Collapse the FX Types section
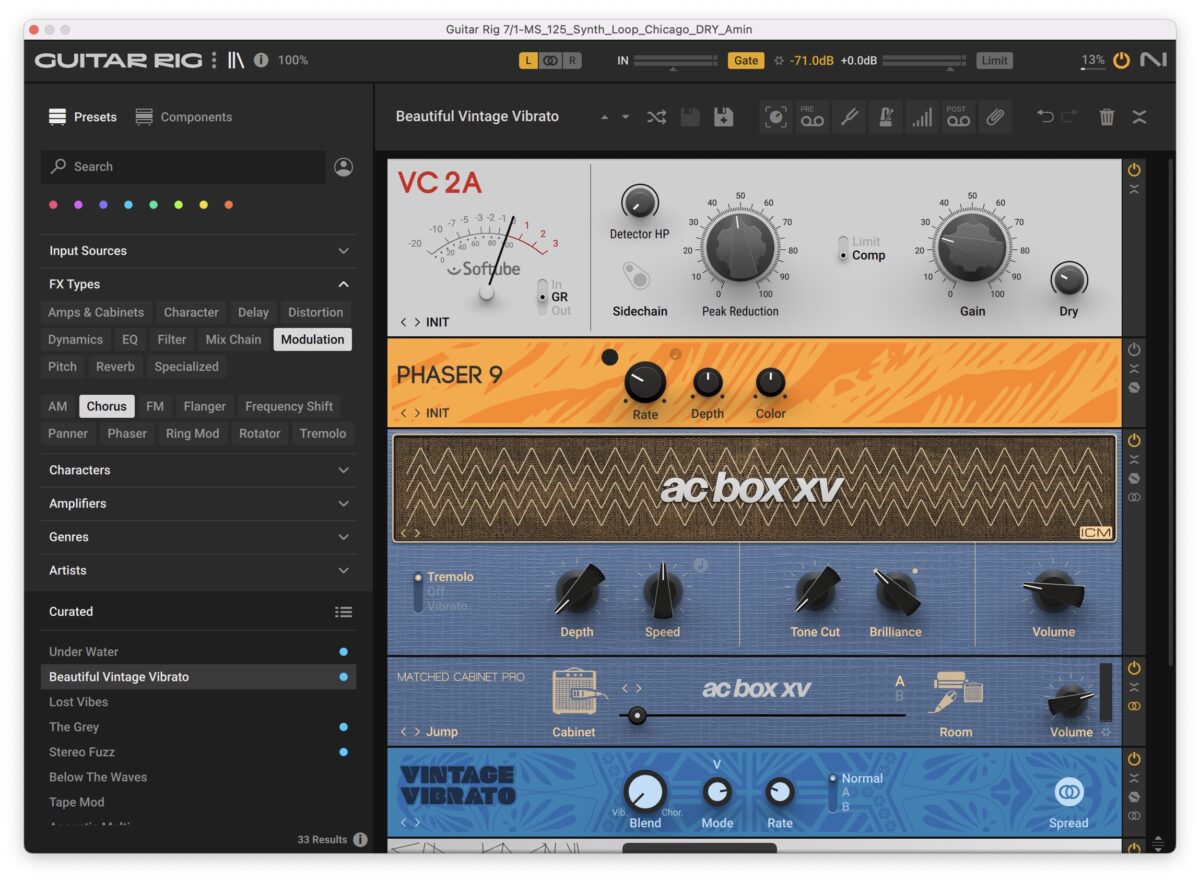Image resolution: width=1200 pixels, height=881 pixels. point(341,284)
